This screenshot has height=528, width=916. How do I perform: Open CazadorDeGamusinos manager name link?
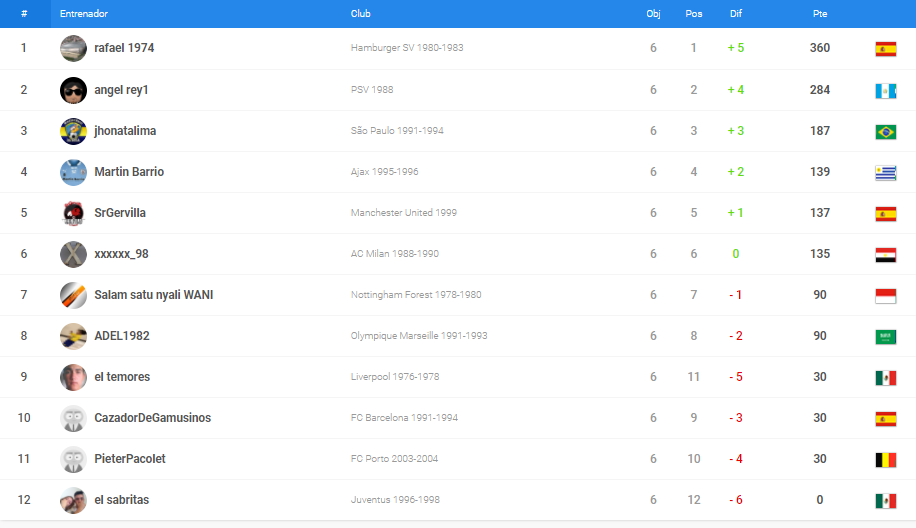pyautogui.click(x=152, y=418)
